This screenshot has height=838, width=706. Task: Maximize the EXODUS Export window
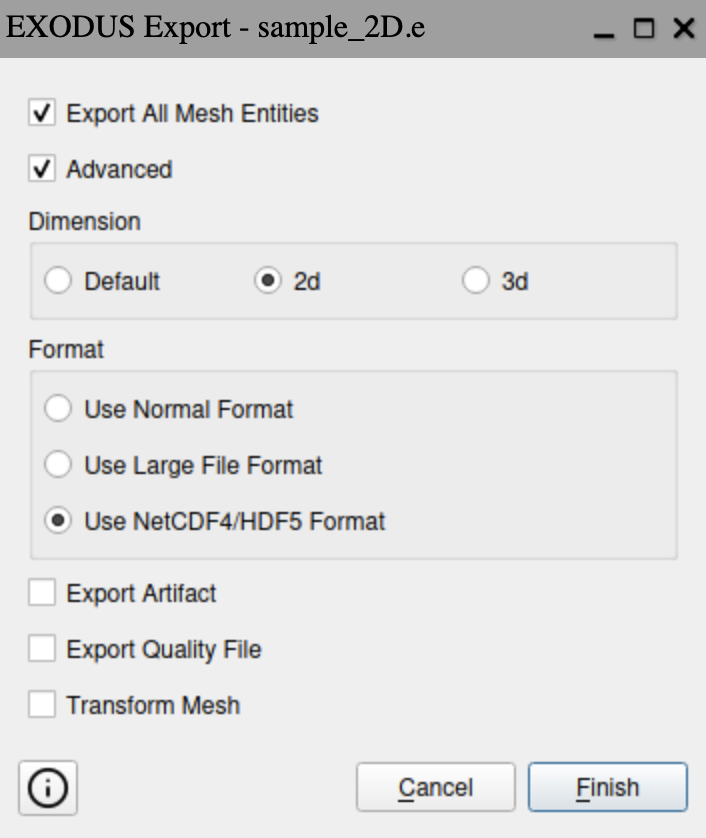[644, 29]
